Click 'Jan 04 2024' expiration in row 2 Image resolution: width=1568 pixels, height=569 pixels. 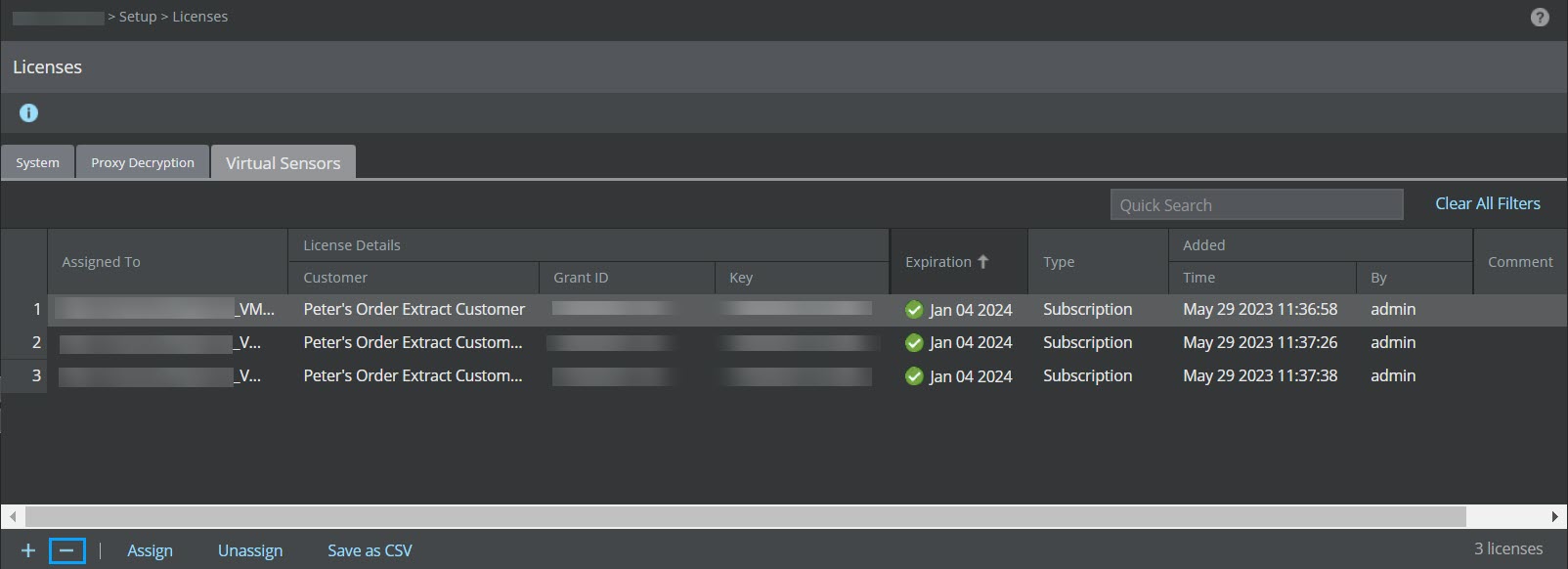971,342
